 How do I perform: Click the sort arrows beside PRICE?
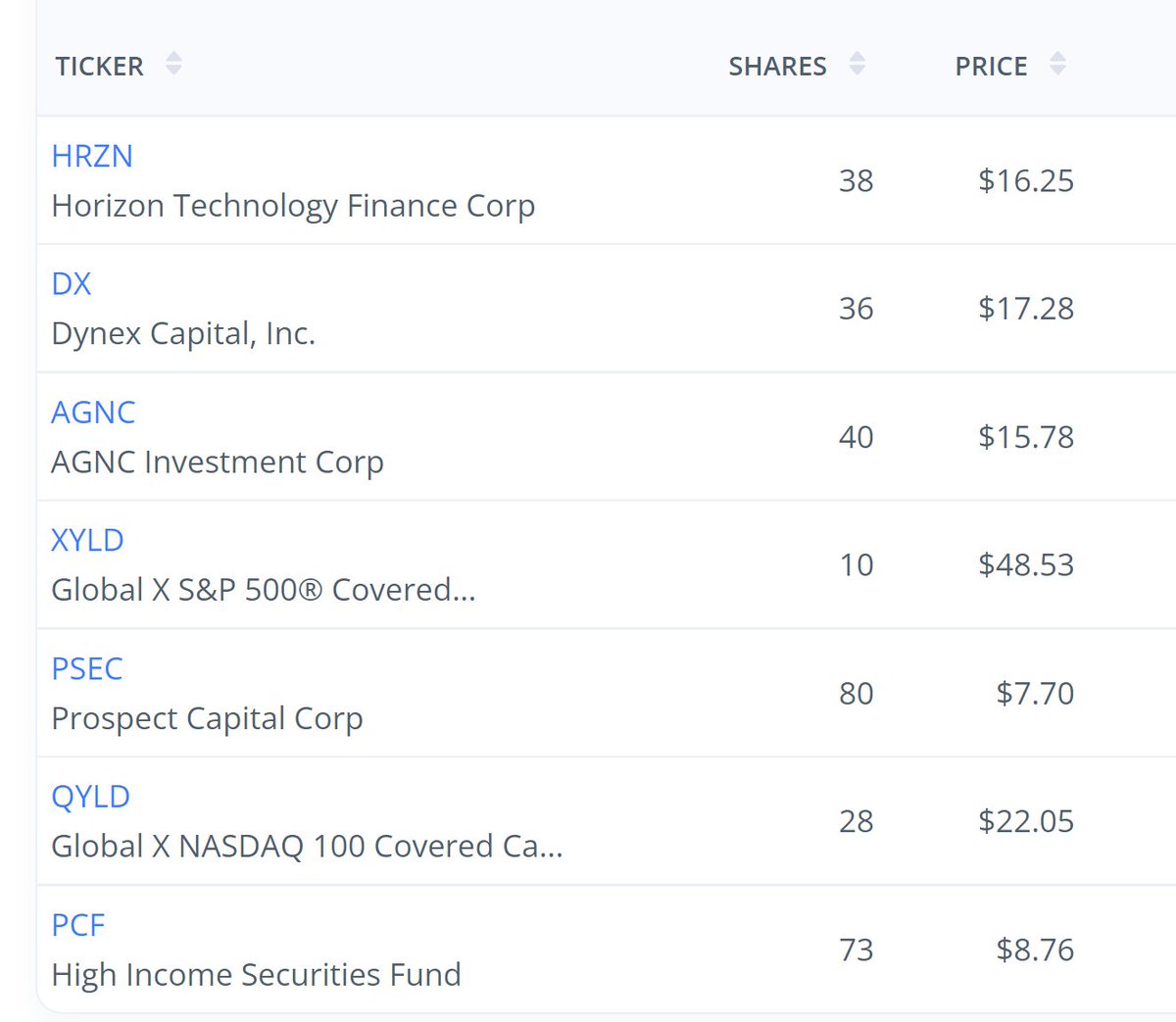[x=1057, y=65]
